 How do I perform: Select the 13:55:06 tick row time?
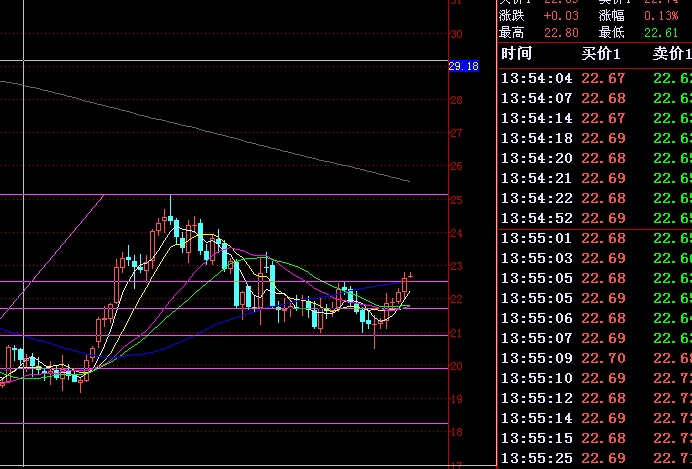tap(537, 318)
